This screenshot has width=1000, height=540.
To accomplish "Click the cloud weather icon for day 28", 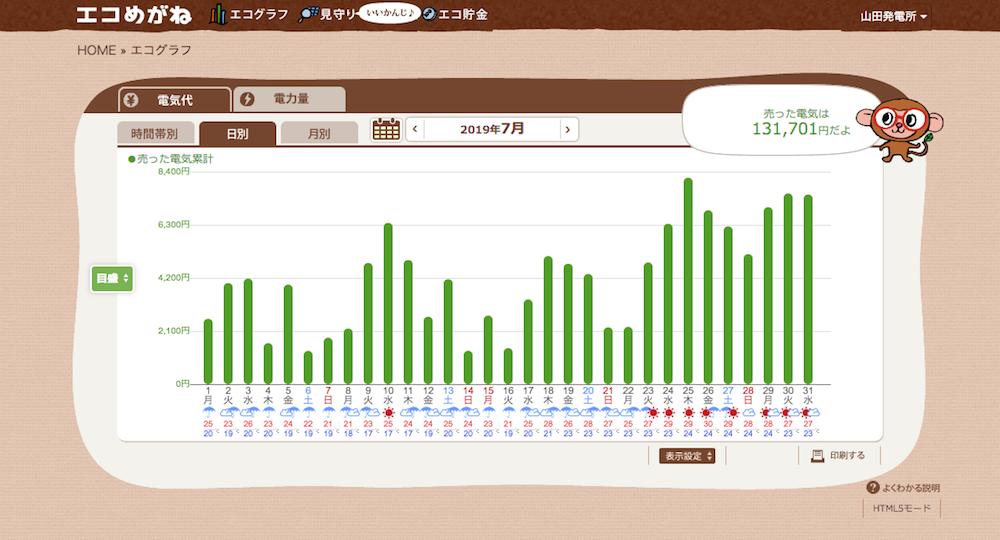I will click(x=748, y=412).
